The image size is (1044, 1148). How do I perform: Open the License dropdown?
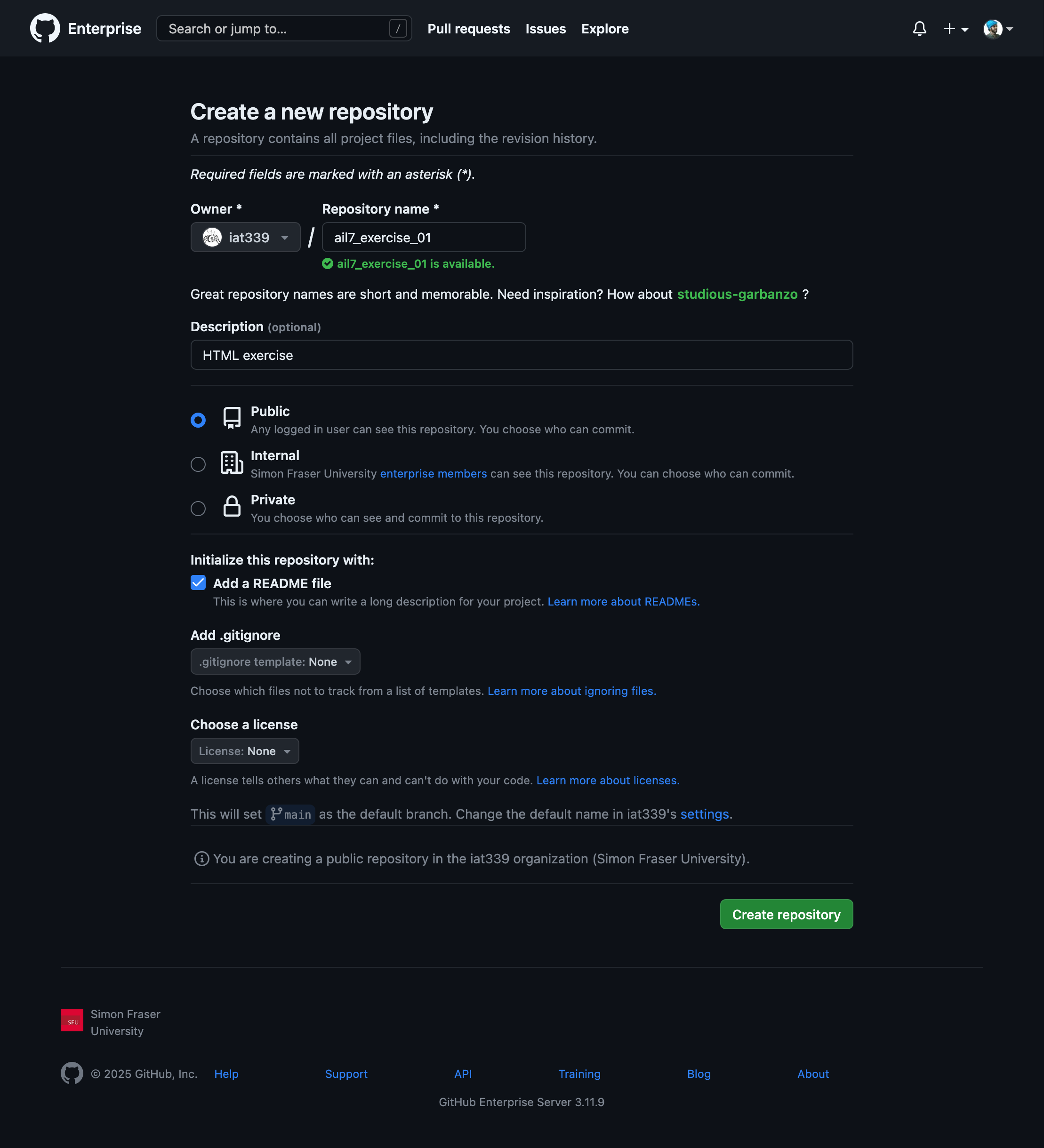click(x=244, y=750)
